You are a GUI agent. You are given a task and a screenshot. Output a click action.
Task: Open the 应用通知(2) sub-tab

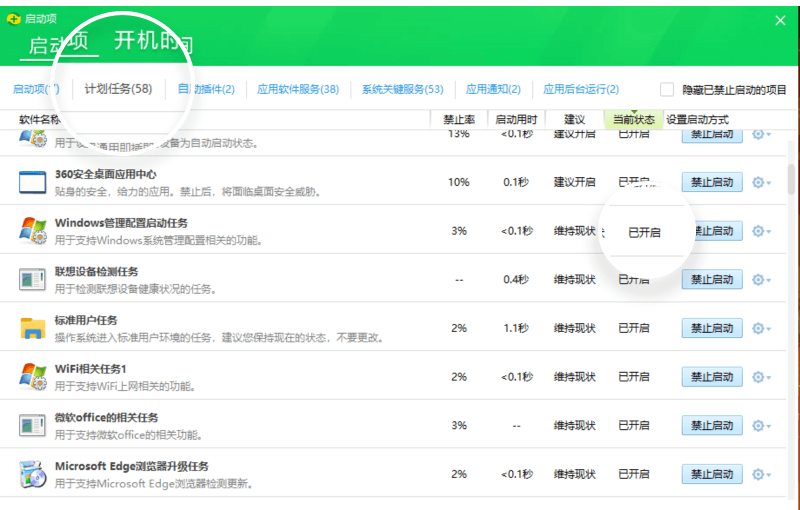(x=493, y=89)
